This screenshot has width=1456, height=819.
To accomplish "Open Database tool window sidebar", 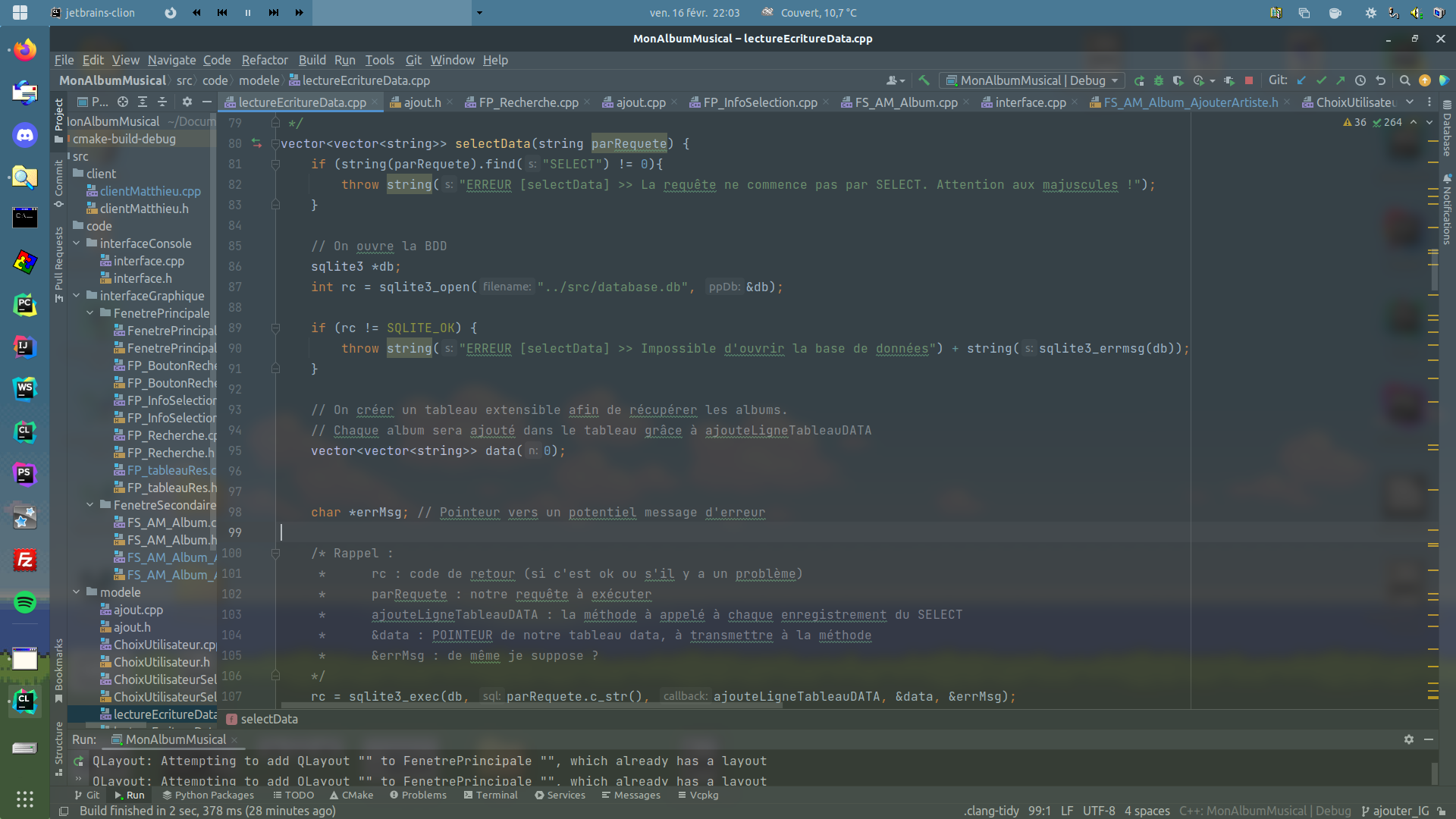I will click(1447, 127).
